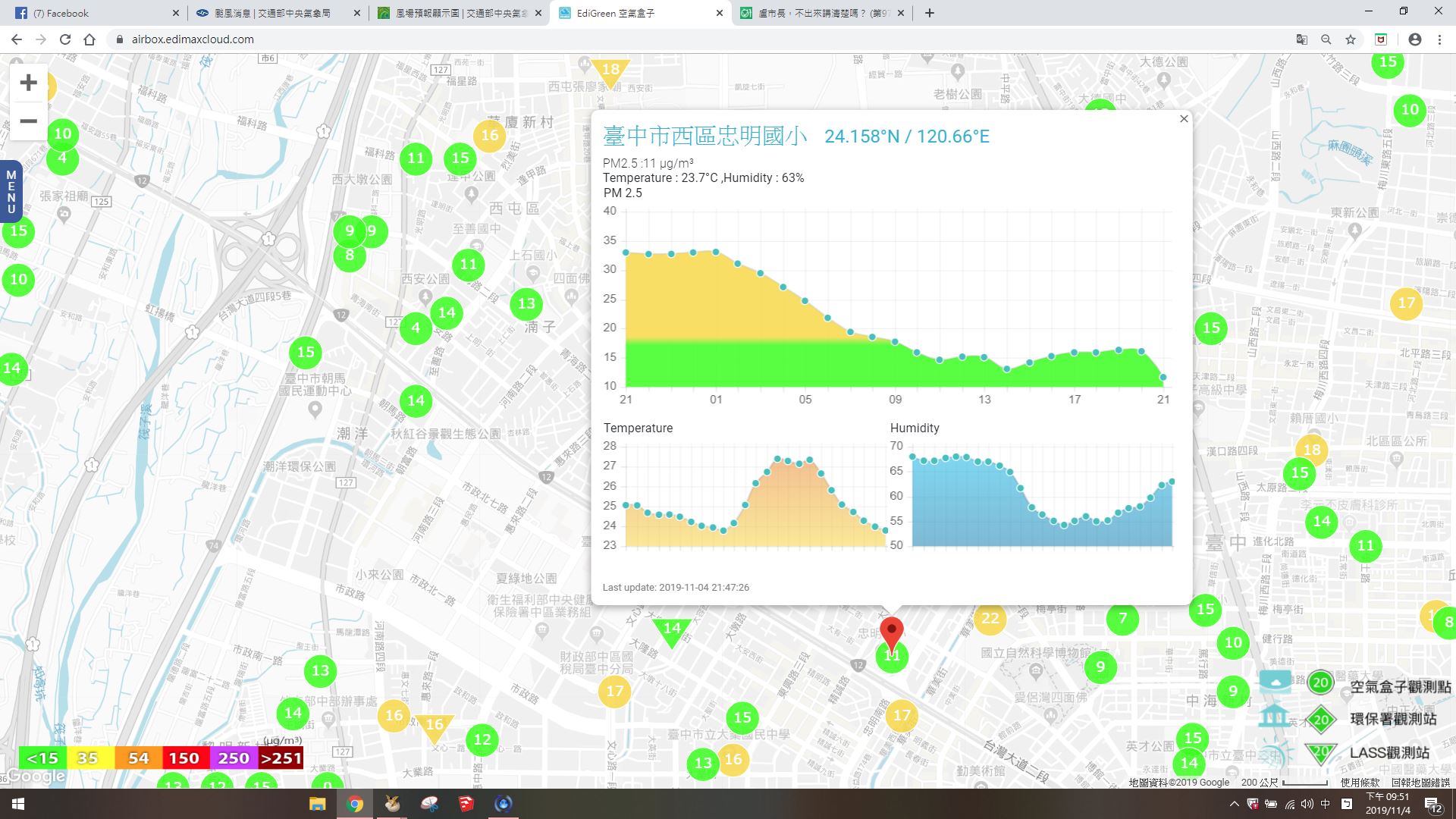The image size is (1456, 819).
Task: Zoom out the map with the minus button
Action: [x=28, y=121]
